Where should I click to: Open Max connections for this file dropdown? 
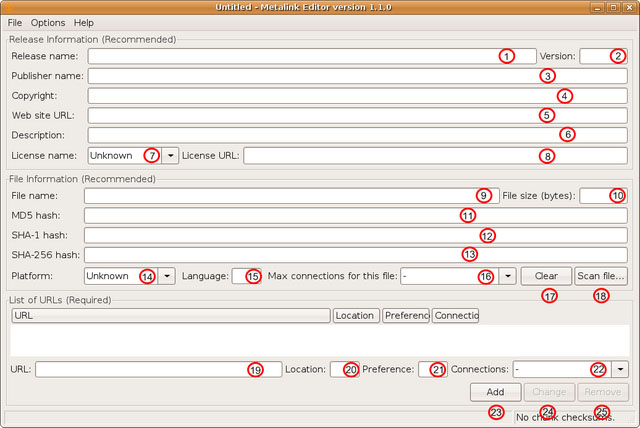click(x=507, y=276)
